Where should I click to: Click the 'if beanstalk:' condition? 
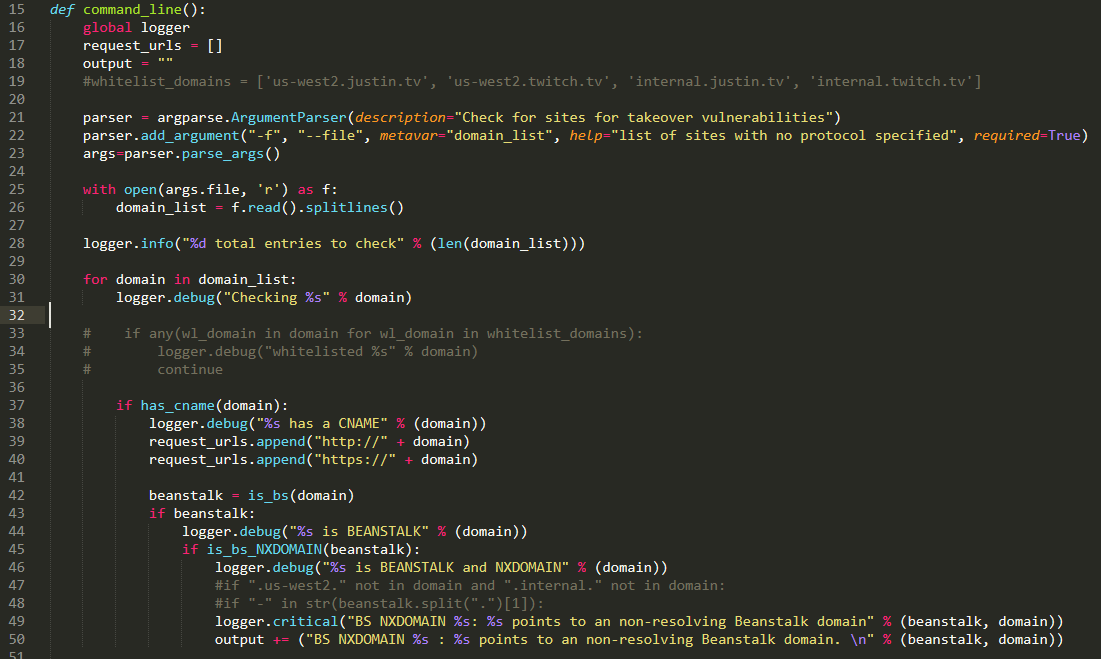point(202,514)
